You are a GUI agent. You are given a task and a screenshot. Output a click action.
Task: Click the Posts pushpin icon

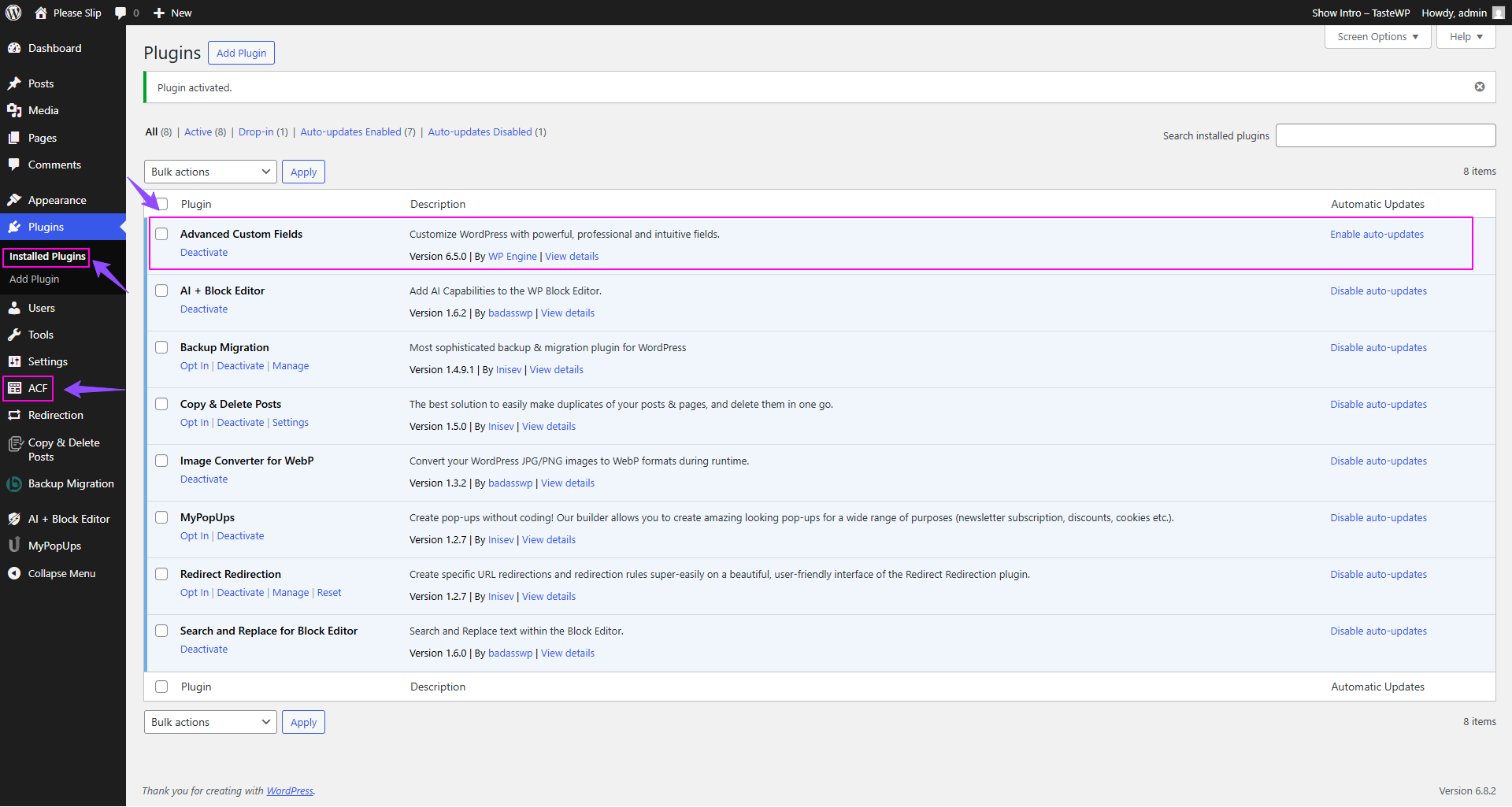pyautogui.click(x=14, y=83)
